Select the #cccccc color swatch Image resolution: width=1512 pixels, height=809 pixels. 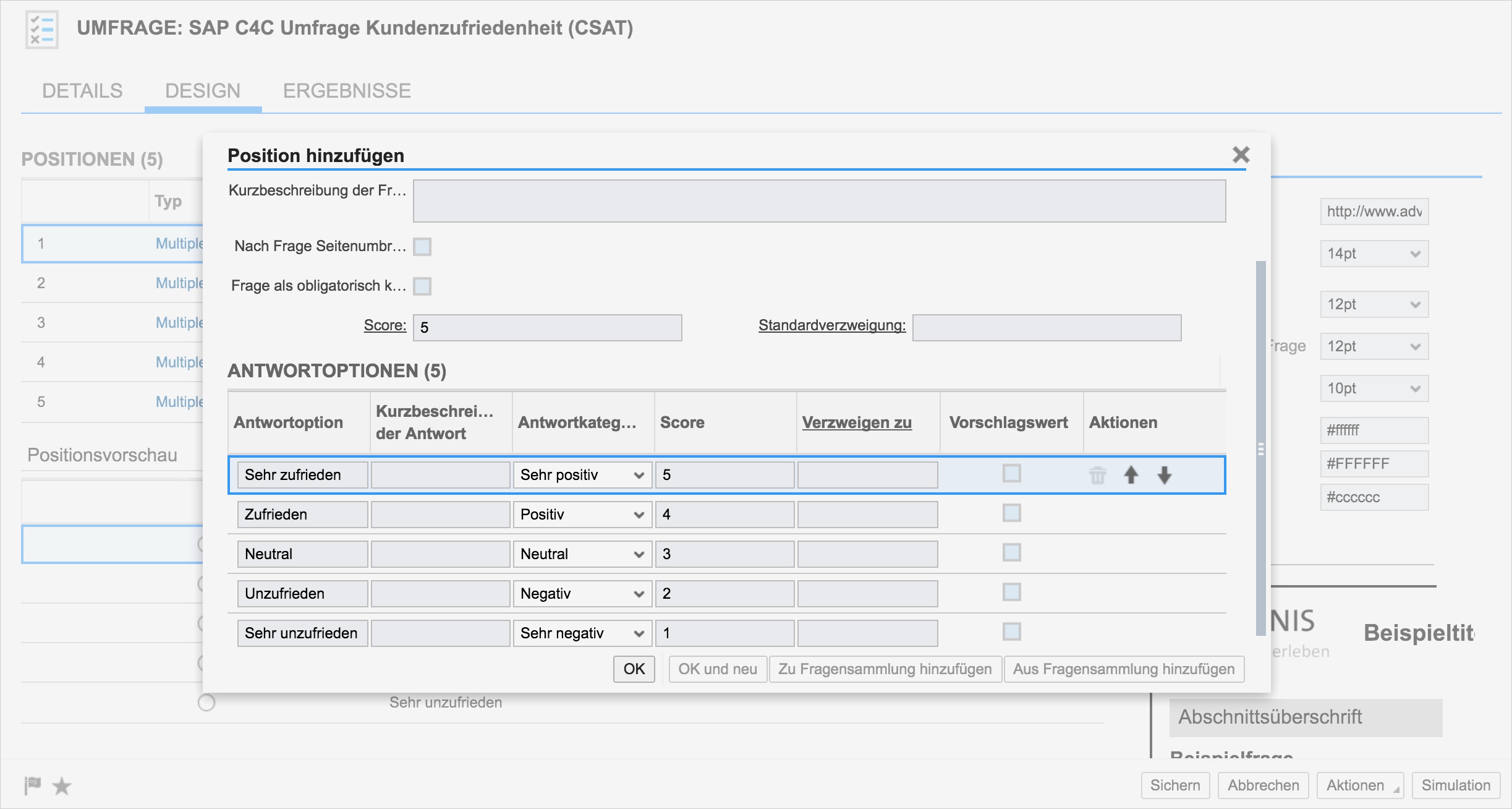click(x=1374, y=497)
